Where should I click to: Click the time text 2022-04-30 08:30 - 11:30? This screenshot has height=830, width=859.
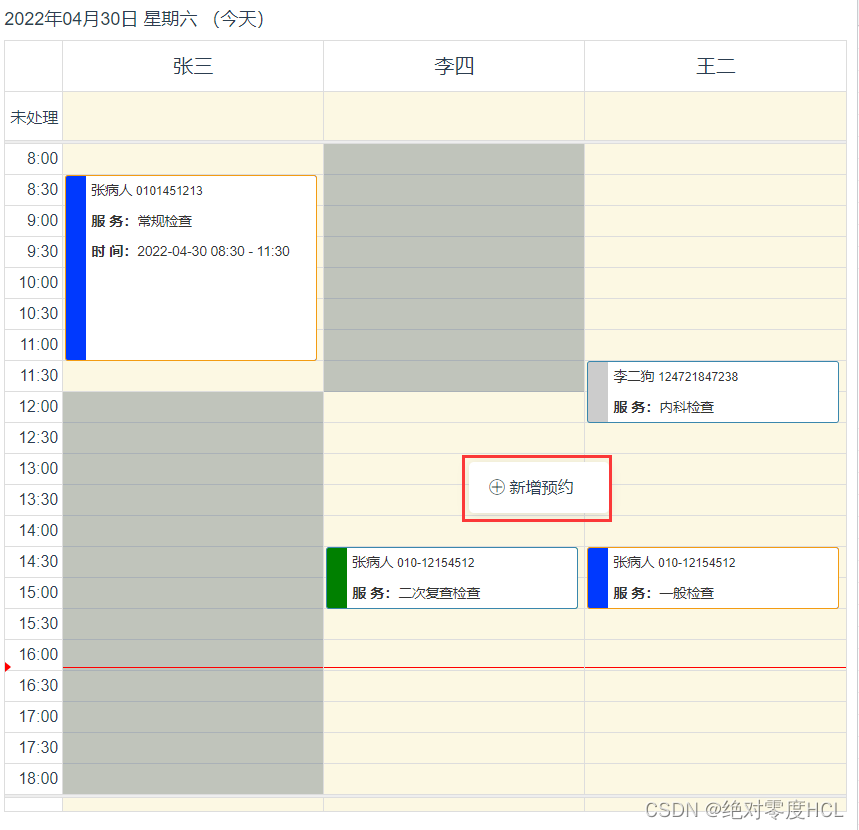(x=213, y=251)
